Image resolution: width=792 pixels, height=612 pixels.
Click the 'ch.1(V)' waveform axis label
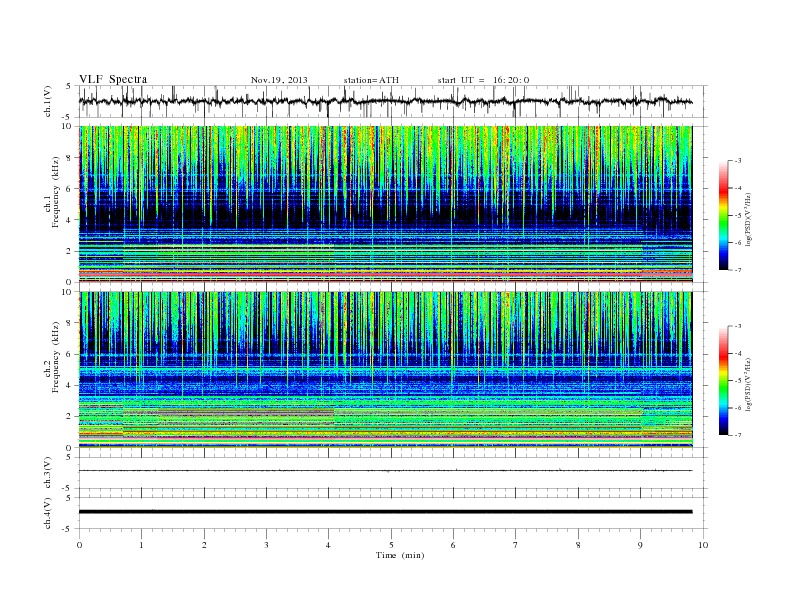pos(48,101)
